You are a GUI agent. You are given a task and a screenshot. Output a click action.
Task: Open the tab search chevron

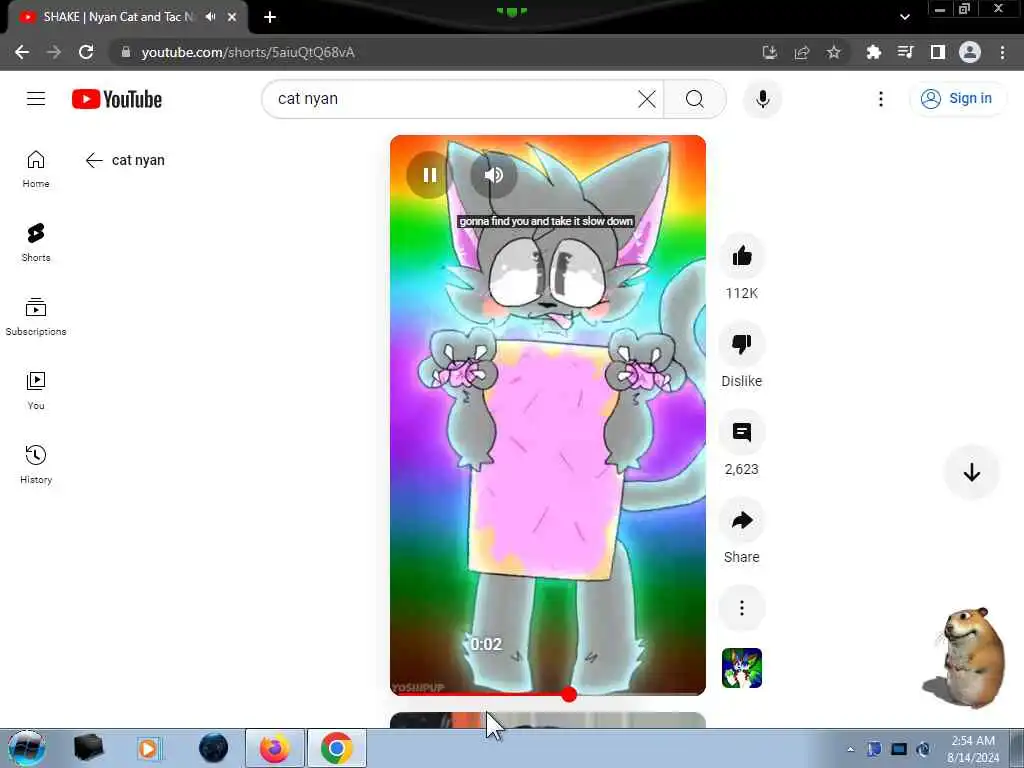(904, 17)
